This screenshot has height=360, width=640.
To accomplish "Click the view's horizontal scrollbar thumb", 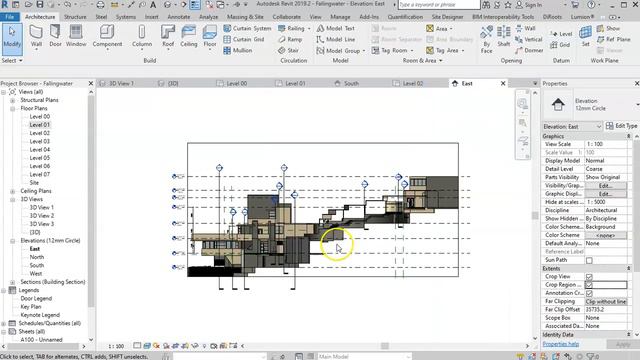I will click(x=384, y=346).
